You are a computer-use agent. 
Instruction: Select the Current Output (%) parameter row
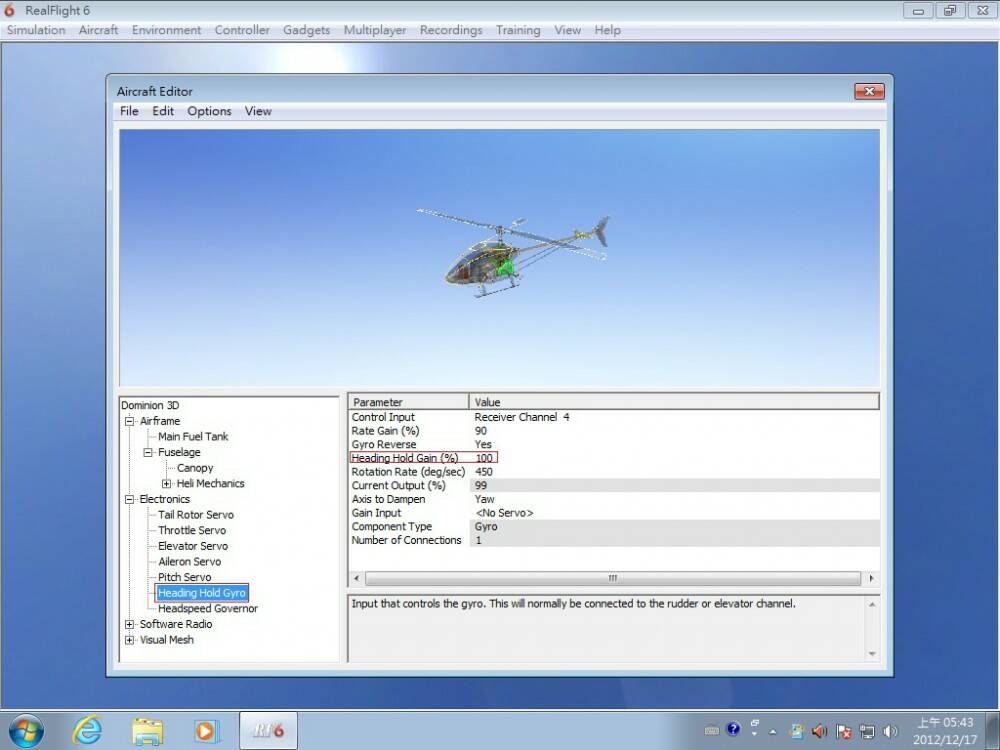tap(614, 485)
